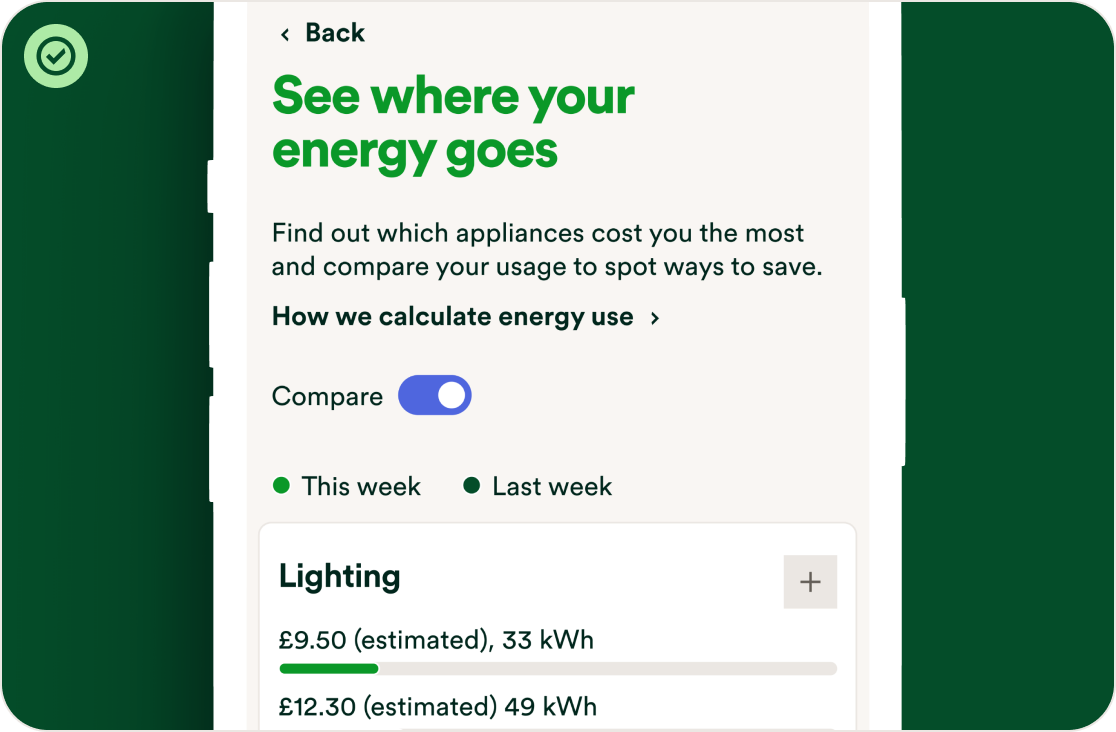This screenshot has width=1116, height=732.
Task: Click the £9.50 (estimated), 33 kWh text
Action: [x=436, y=640]
